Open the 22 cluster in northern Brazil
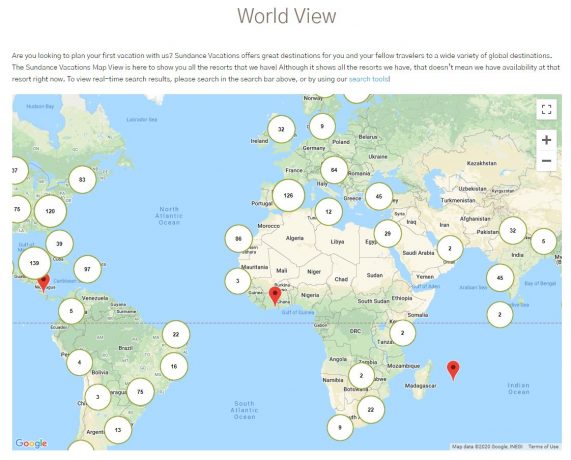 point(176,334)
